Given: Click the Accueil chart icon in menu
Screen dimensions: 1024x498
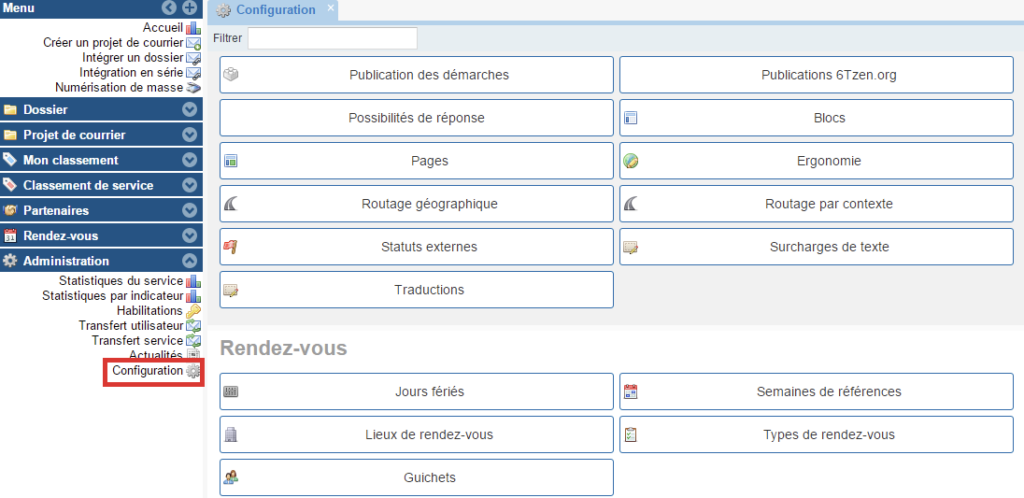Looking at the screenshot, I should (x=193, y=28).
